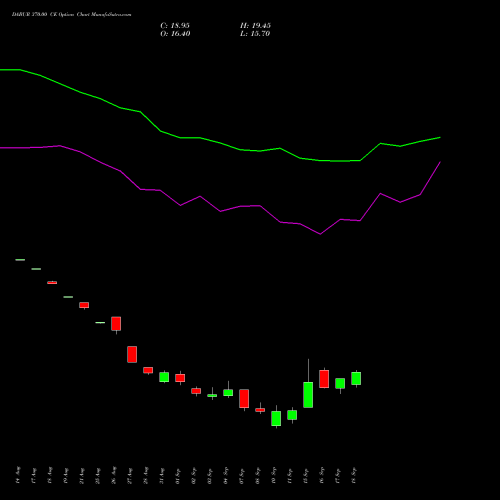
Task: Click the green candle with the long upper wick
Action: (308, 395)
